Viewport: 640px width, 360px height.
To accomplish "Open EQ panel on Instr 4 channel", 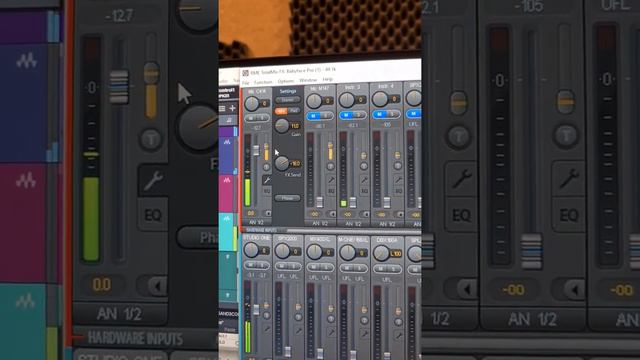I will pyautogui.click(x=398, y=191).
